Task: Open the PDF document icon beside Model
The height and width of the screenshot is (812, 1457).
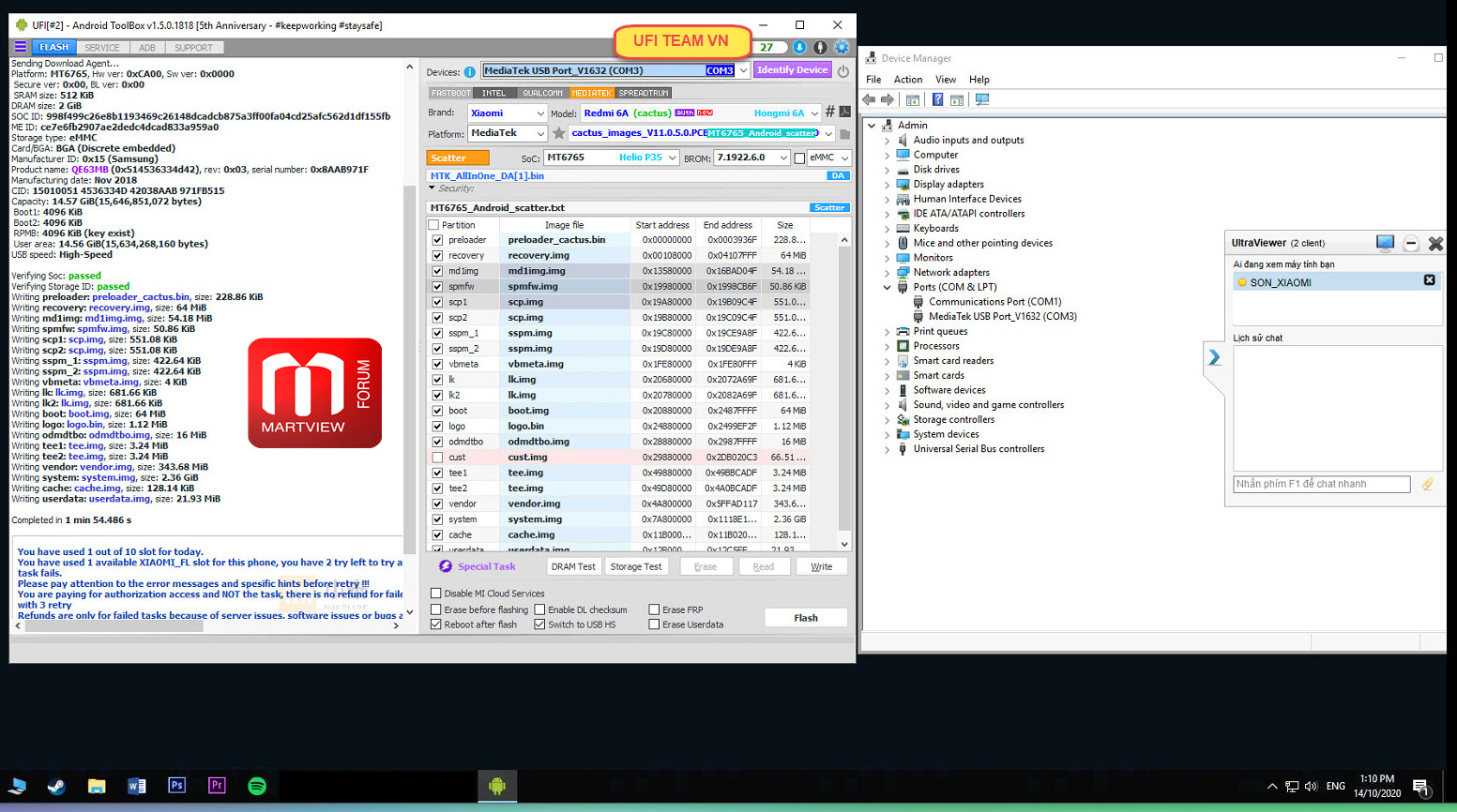Action: [x=844, y=112]
